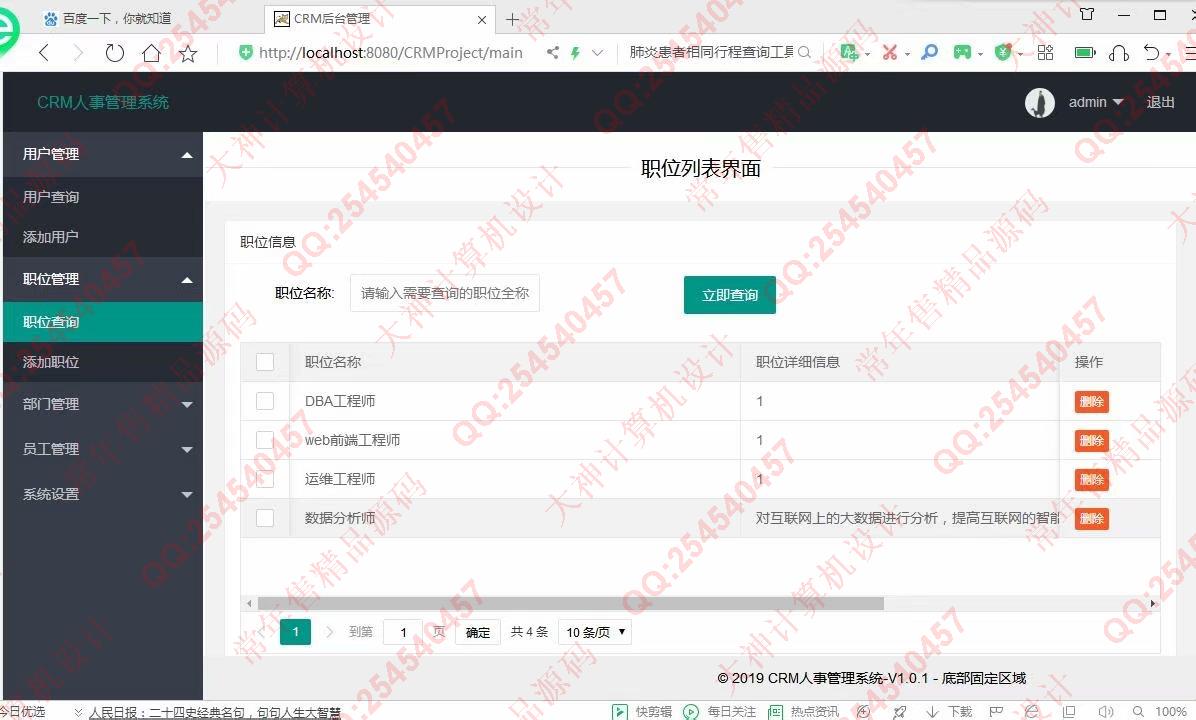Open the admin user dropdown
Screen dimensions: 1196x720
pos(1095,102)
